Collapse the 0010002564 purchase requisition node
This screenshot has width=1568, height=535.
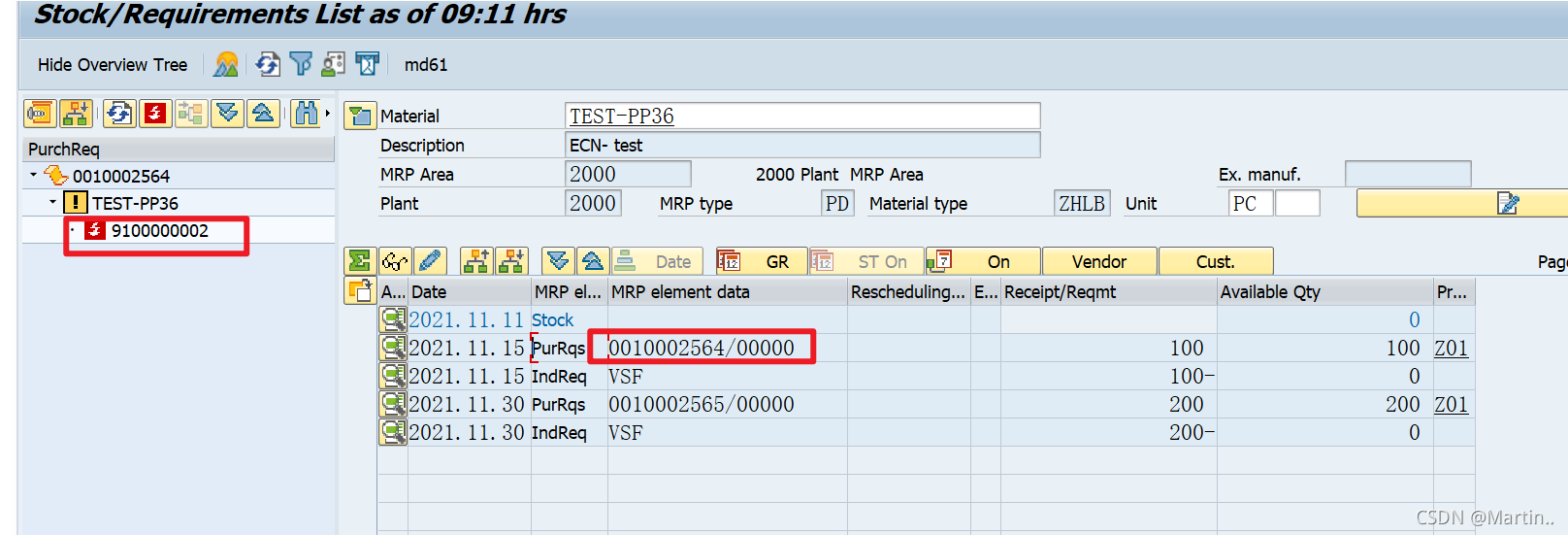[33, 176]
